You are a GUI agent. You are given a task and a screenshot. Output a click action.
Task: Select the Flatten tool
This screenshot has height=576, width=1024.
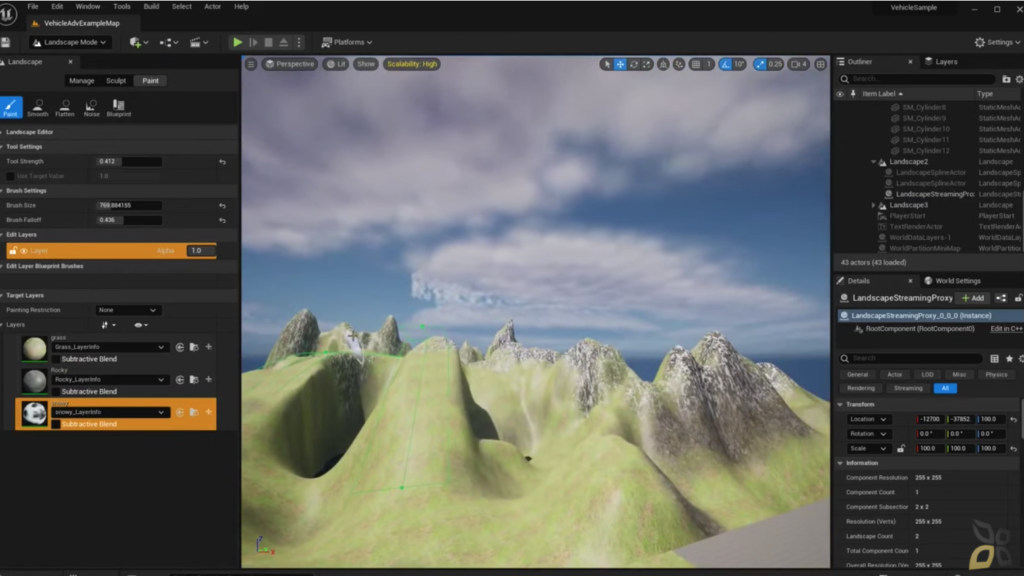point(65,108)
